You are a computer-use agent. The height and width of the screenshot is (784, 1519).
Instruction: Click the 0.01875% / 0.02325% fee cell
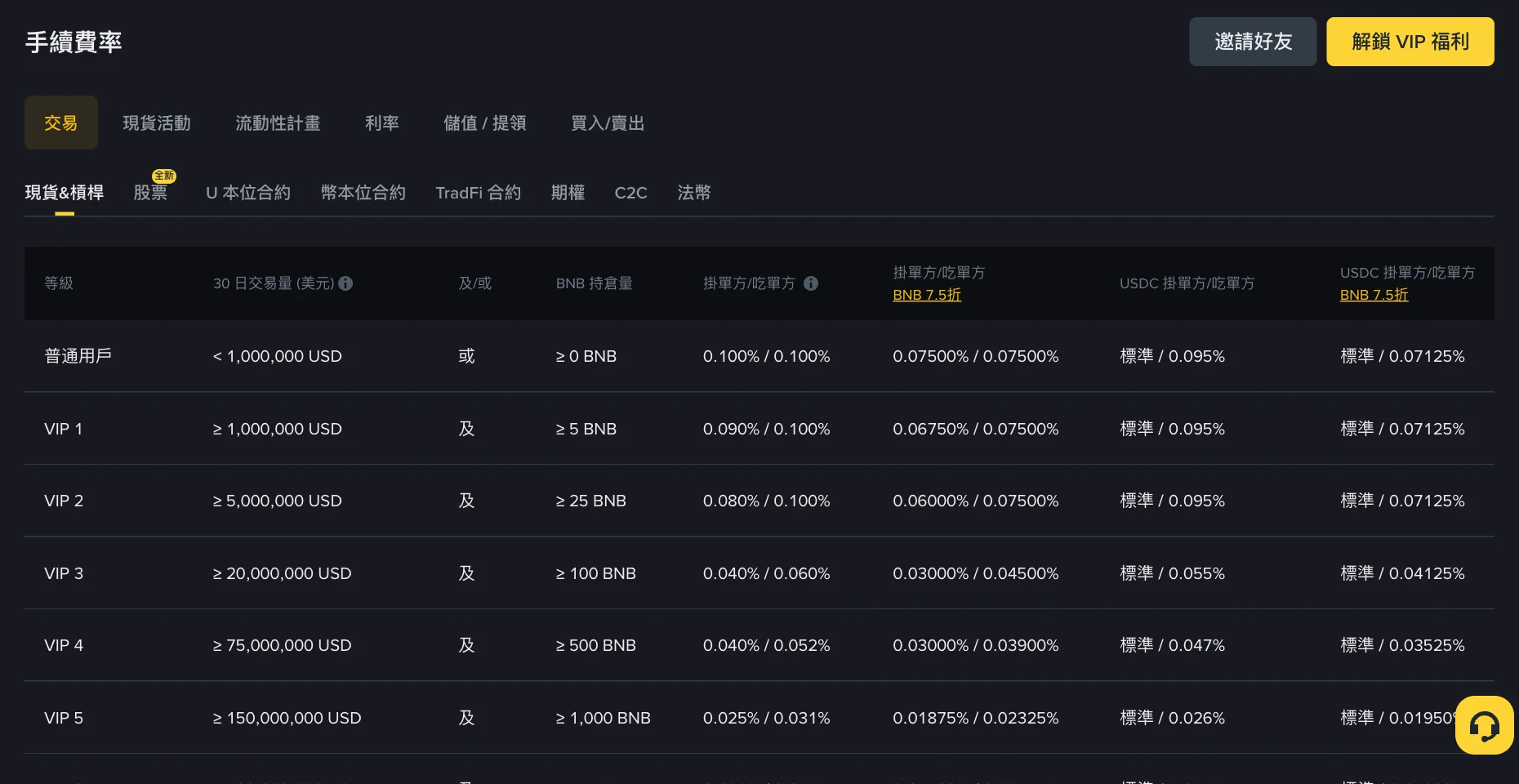[975, 718]
